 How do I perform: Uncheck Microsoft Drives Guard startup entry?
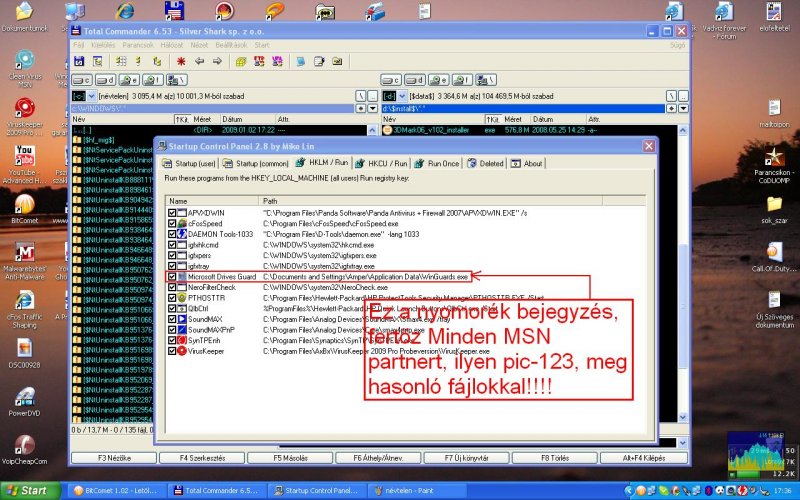pyautogui.click(x=172, y=277)
